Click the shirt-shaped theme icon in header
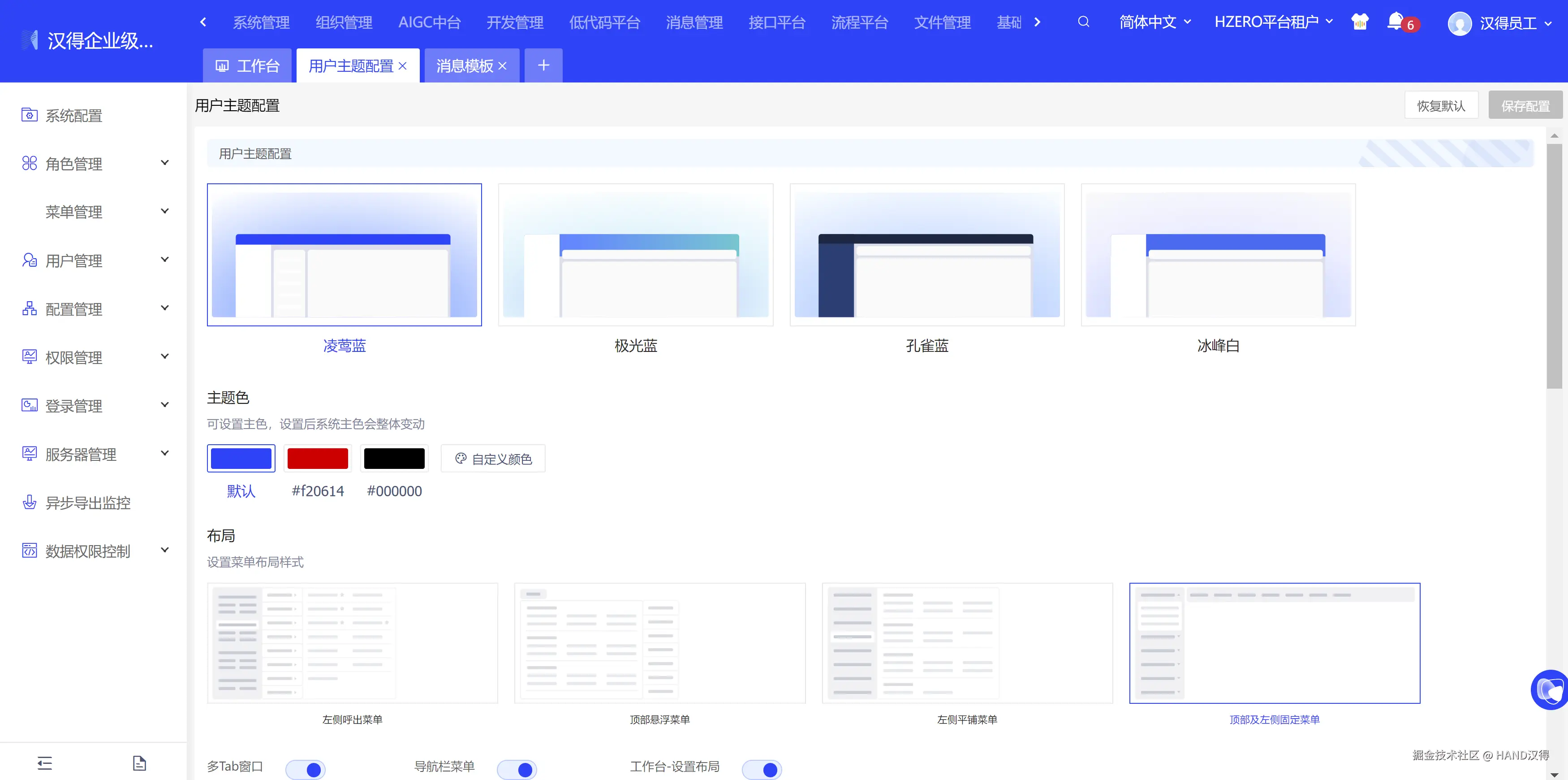 1359,22
